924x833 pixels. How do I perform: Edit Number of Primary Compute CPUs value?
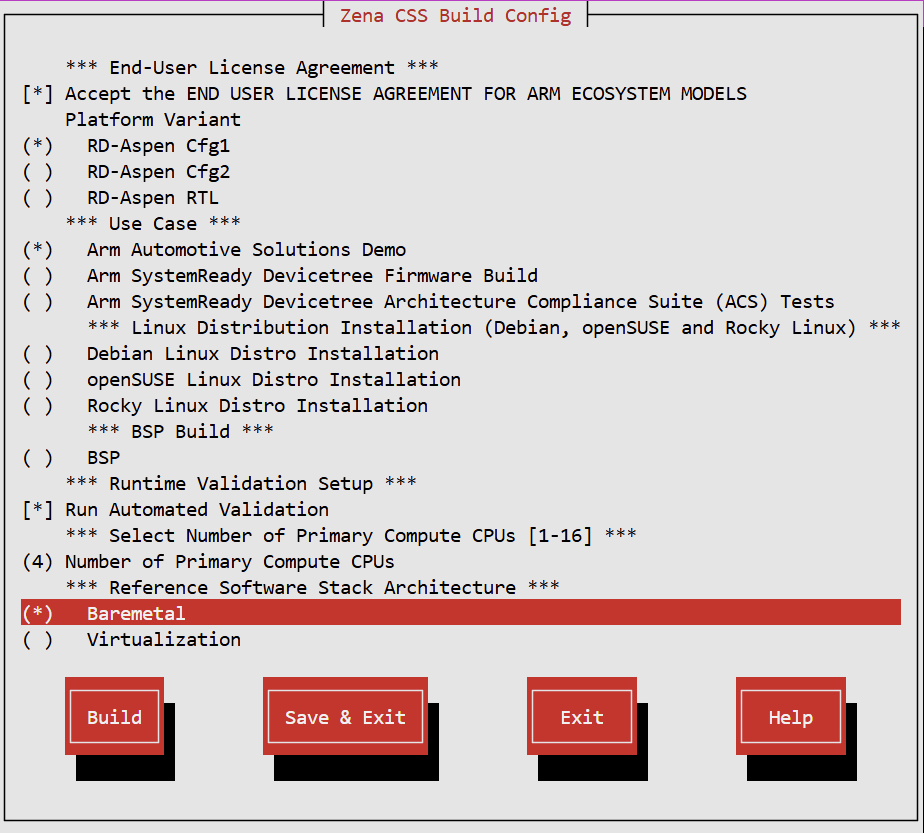pyautogui.click(x=209, y=561)
